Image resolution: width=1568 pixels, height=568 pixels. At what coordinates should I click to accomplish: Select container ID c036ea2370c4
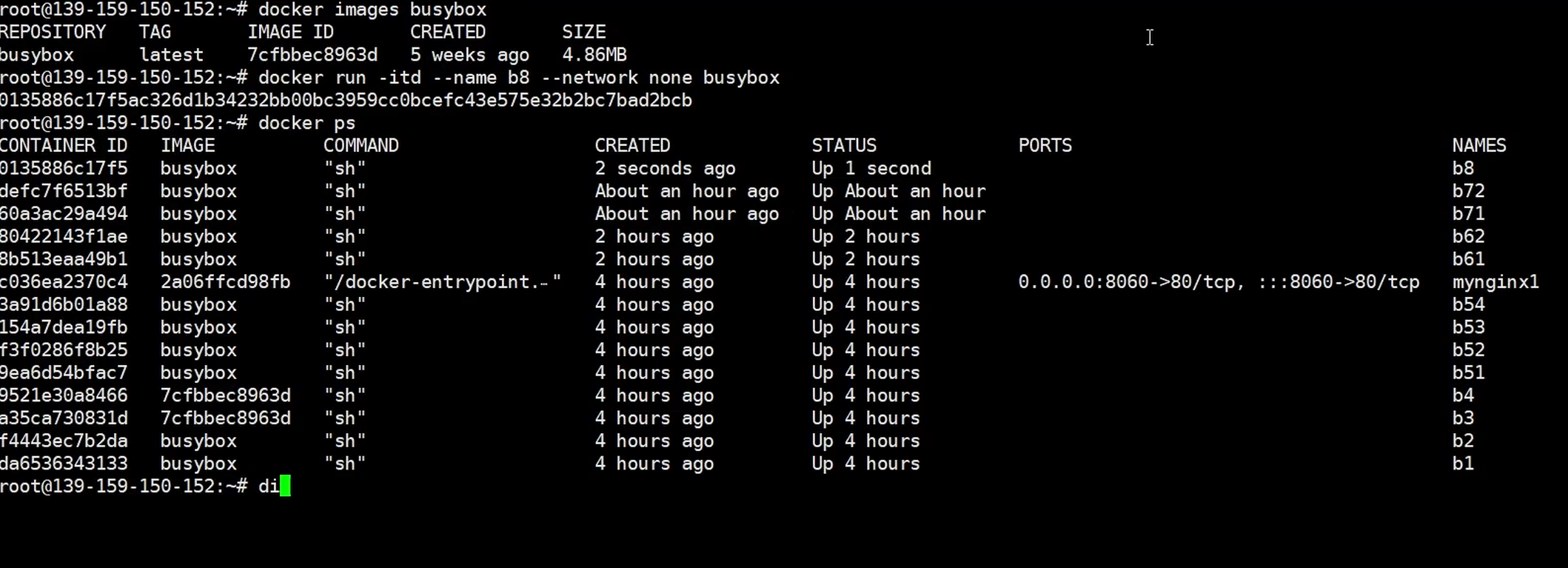(64, 282)
